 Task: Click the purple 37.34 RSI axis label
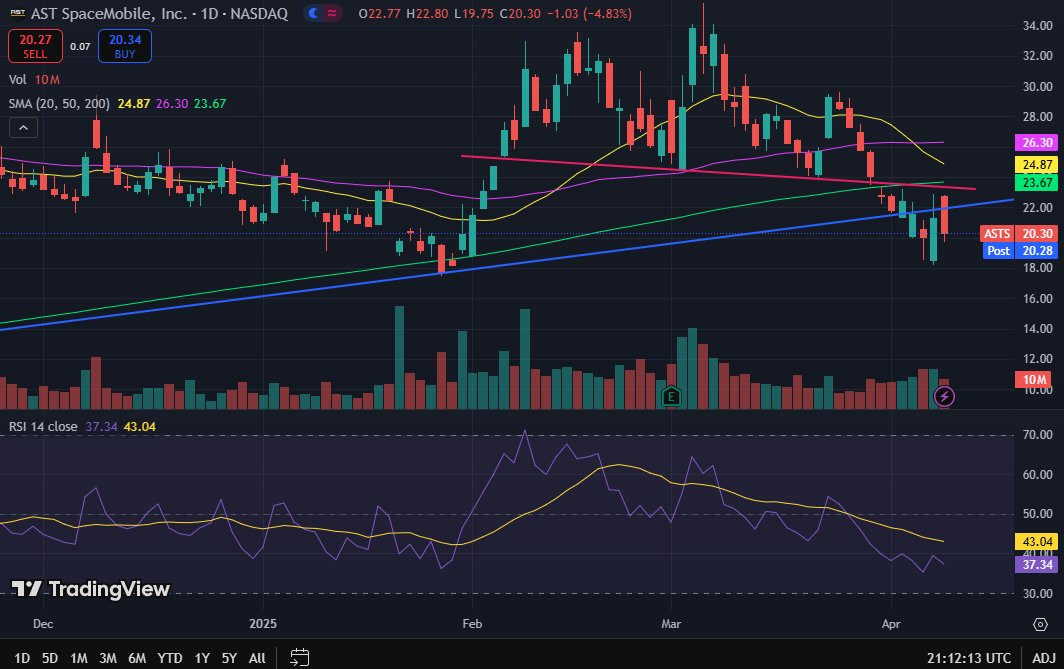(x=1037, y=565)
